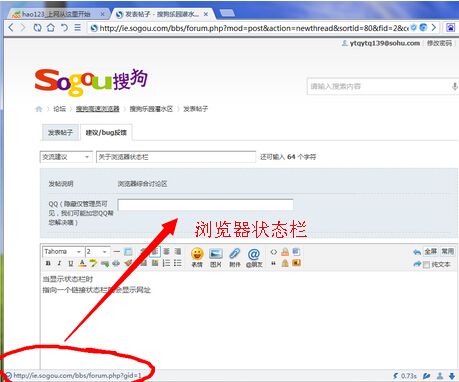Click the undo closed tab icon
This screenshot has width=459, height=382.
tap(64, 27)
